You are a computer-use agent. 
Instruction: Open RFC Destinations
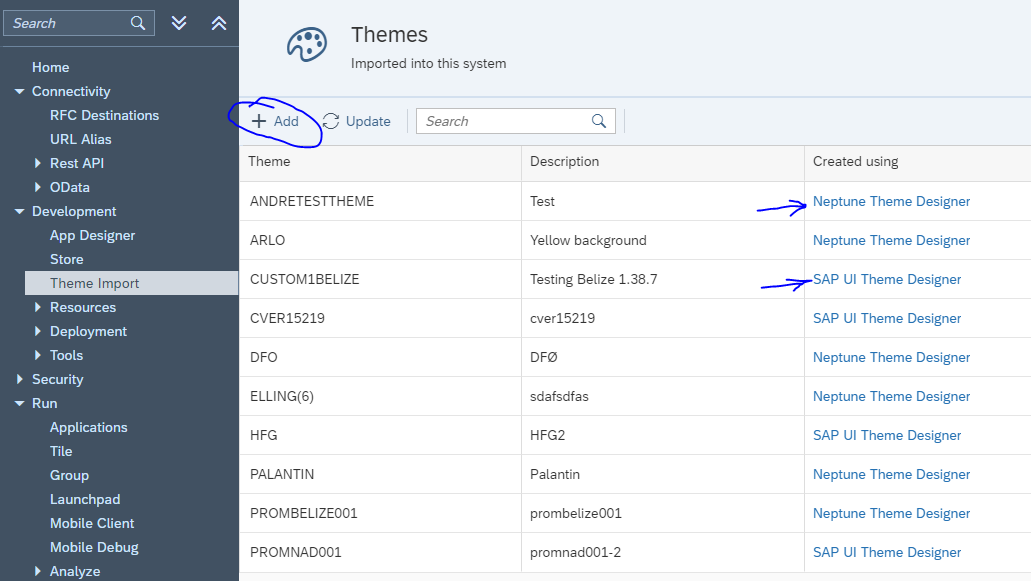pos(105,115)
